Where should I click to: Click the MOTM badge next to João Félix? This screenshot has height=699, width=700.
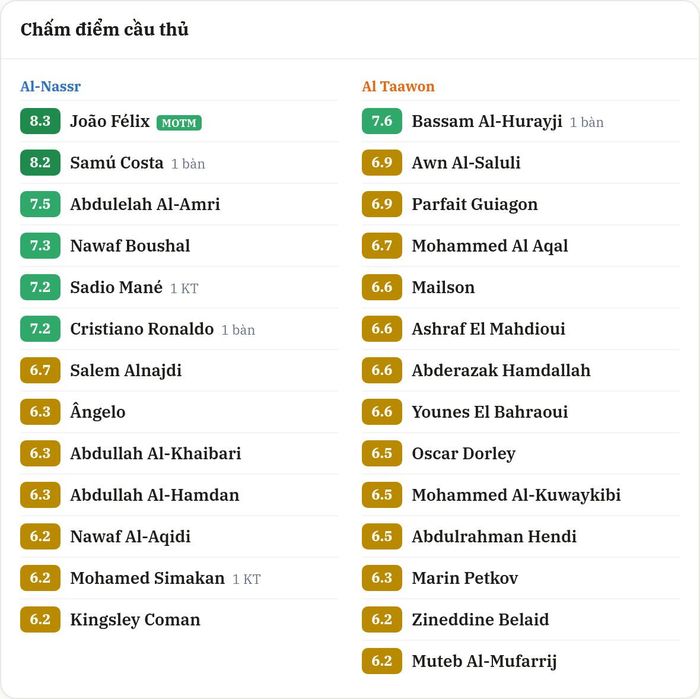[179, 123]
